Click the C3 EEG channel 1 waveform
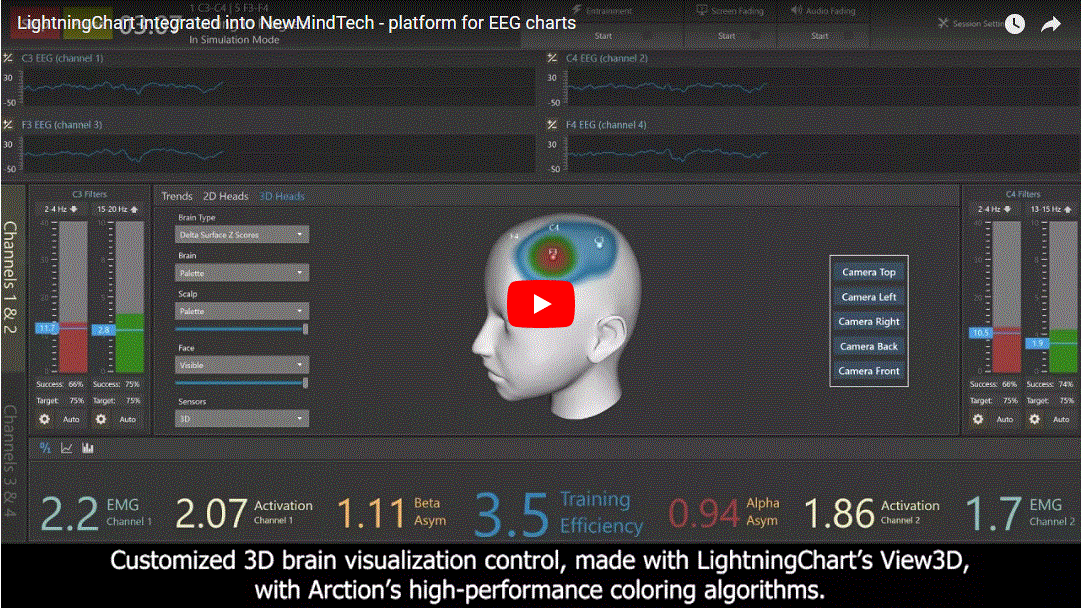 click(x=123, y=88)
